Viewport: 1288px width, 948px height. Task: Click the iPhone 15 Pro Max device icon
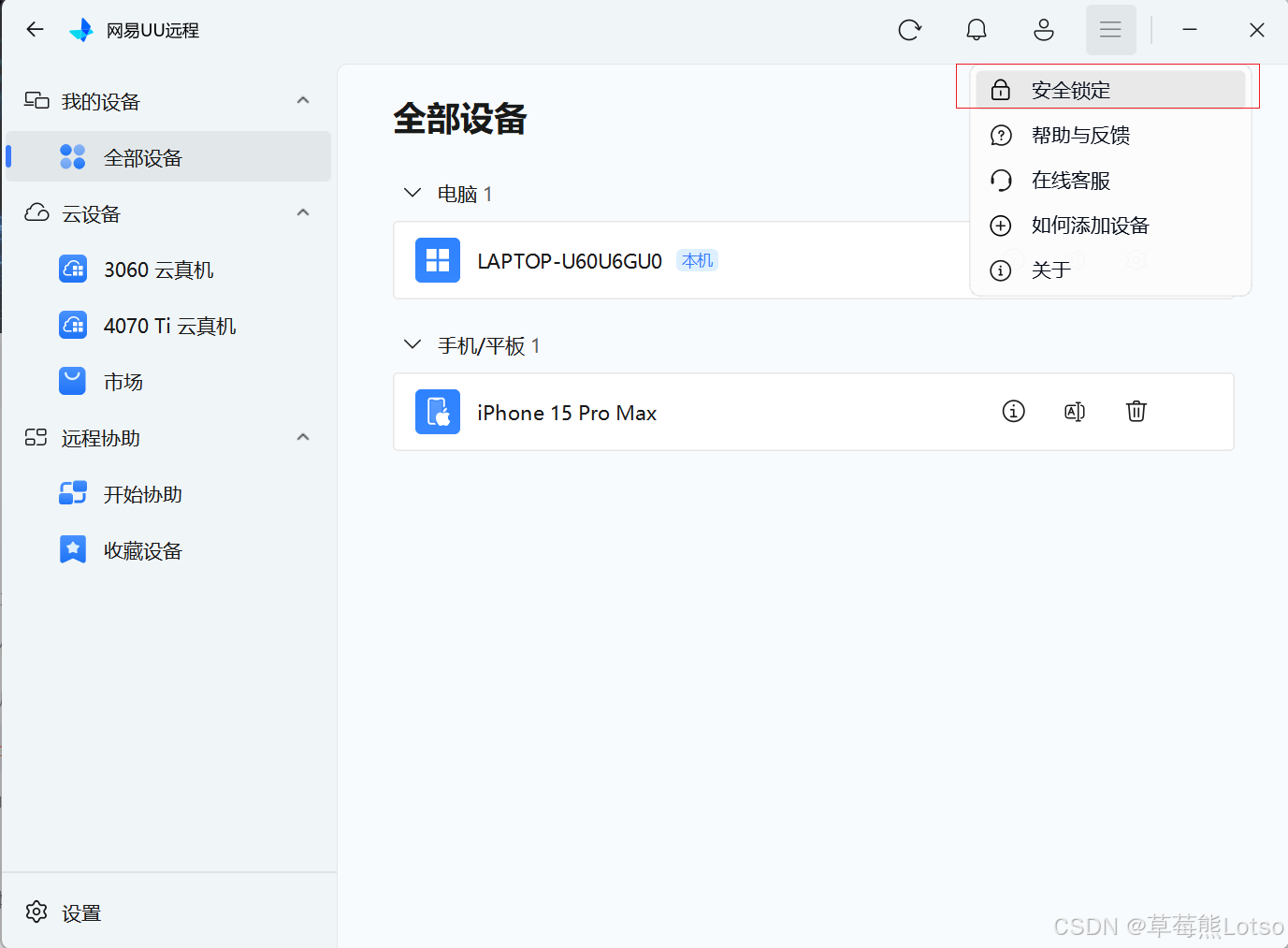pyautogui.click(x=438, y=412)
